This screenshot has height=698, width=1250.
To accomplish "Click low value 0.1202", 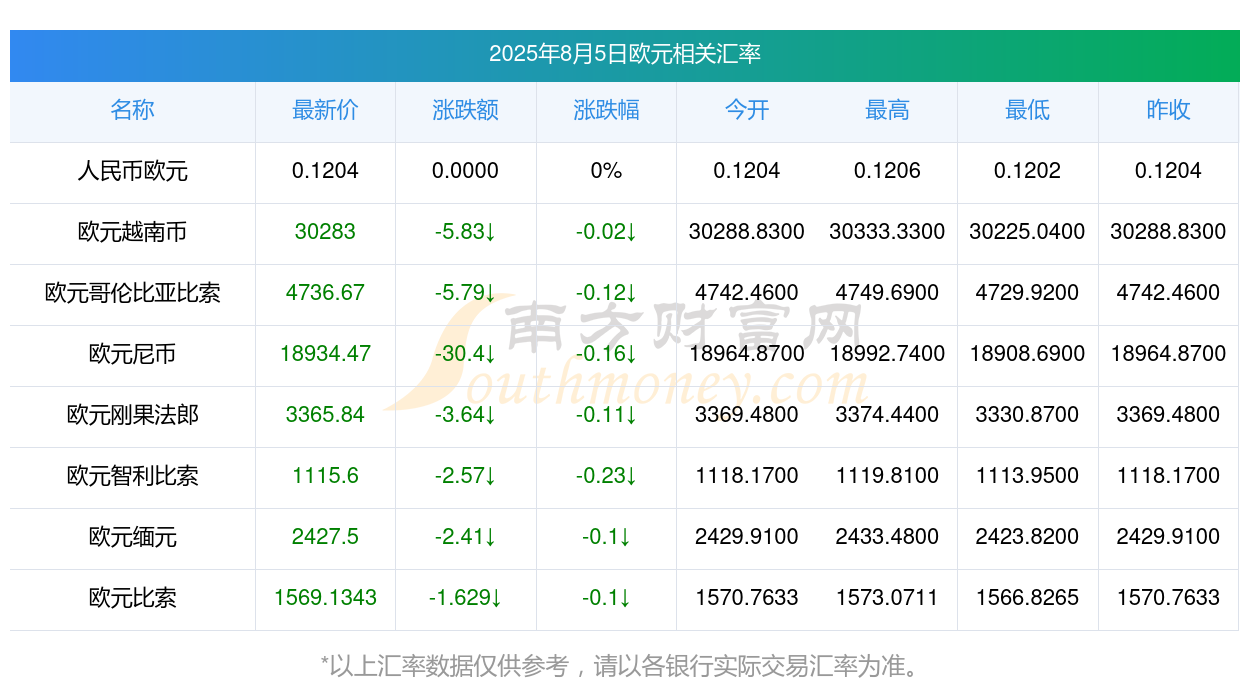I will coord(1027,171).
